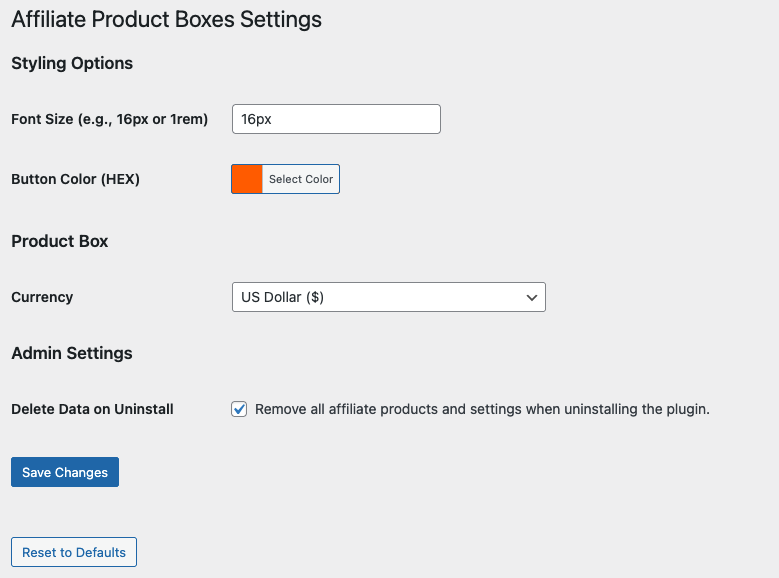Click the Delete Data on Uninstall label
Viewport: 779px width, 578px height.
tap(92, 409)
